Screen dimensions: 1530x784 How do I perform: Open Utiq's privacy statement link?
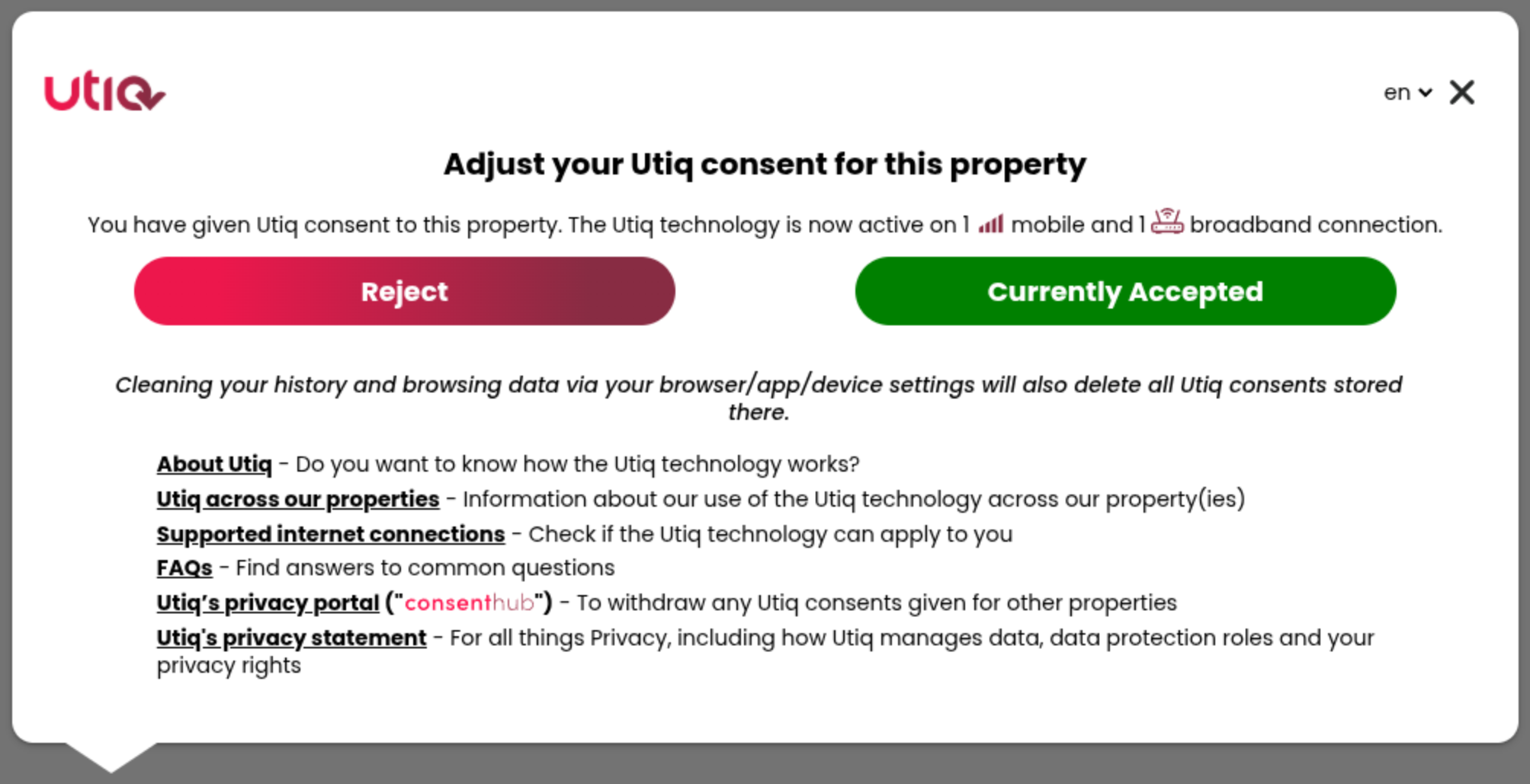pyautogui.click(x=291, y=638)
